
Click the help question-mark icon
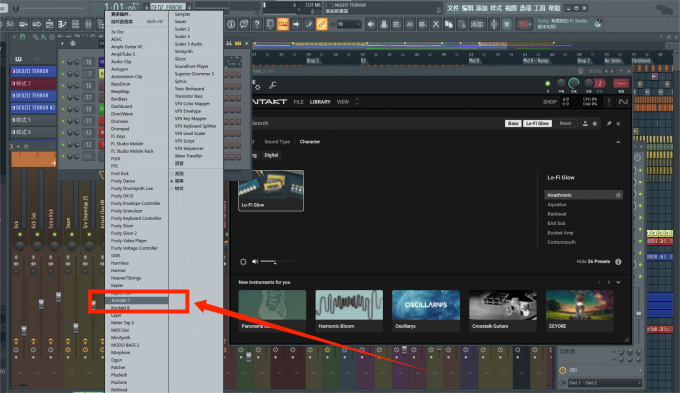pos(257,24)
